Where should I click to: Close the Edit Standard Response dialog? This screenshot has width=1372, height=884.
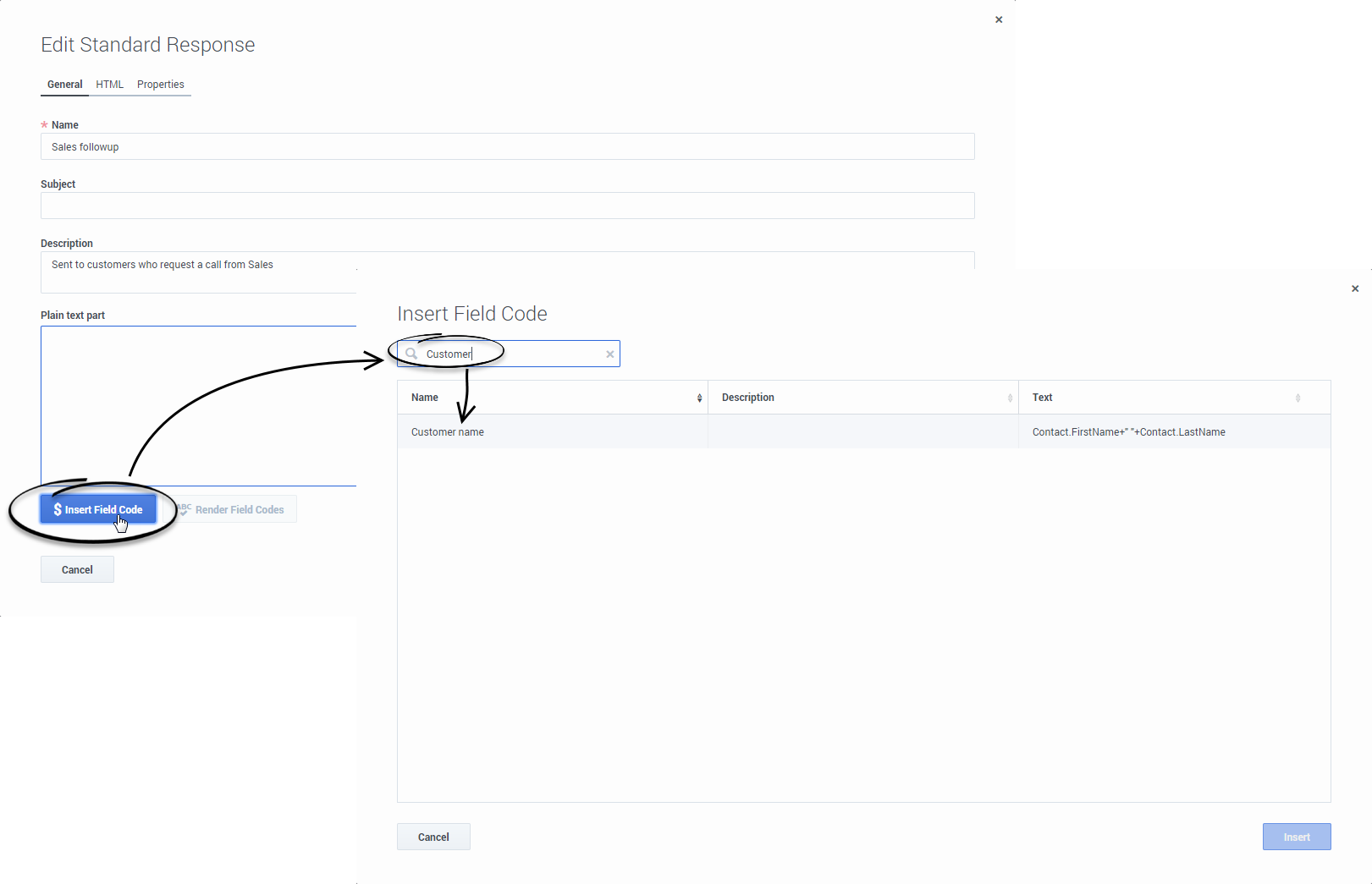999,19
